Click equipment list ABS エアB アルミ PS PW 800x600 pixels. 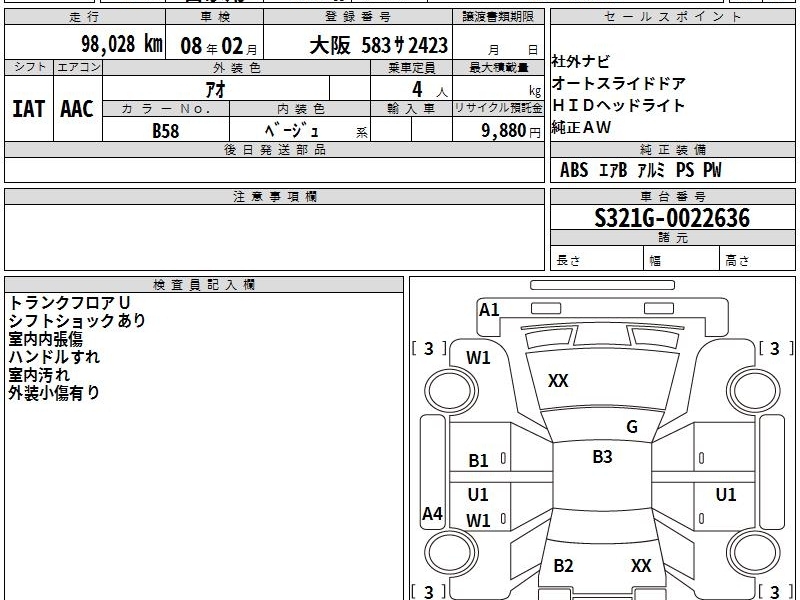(641, 170)
